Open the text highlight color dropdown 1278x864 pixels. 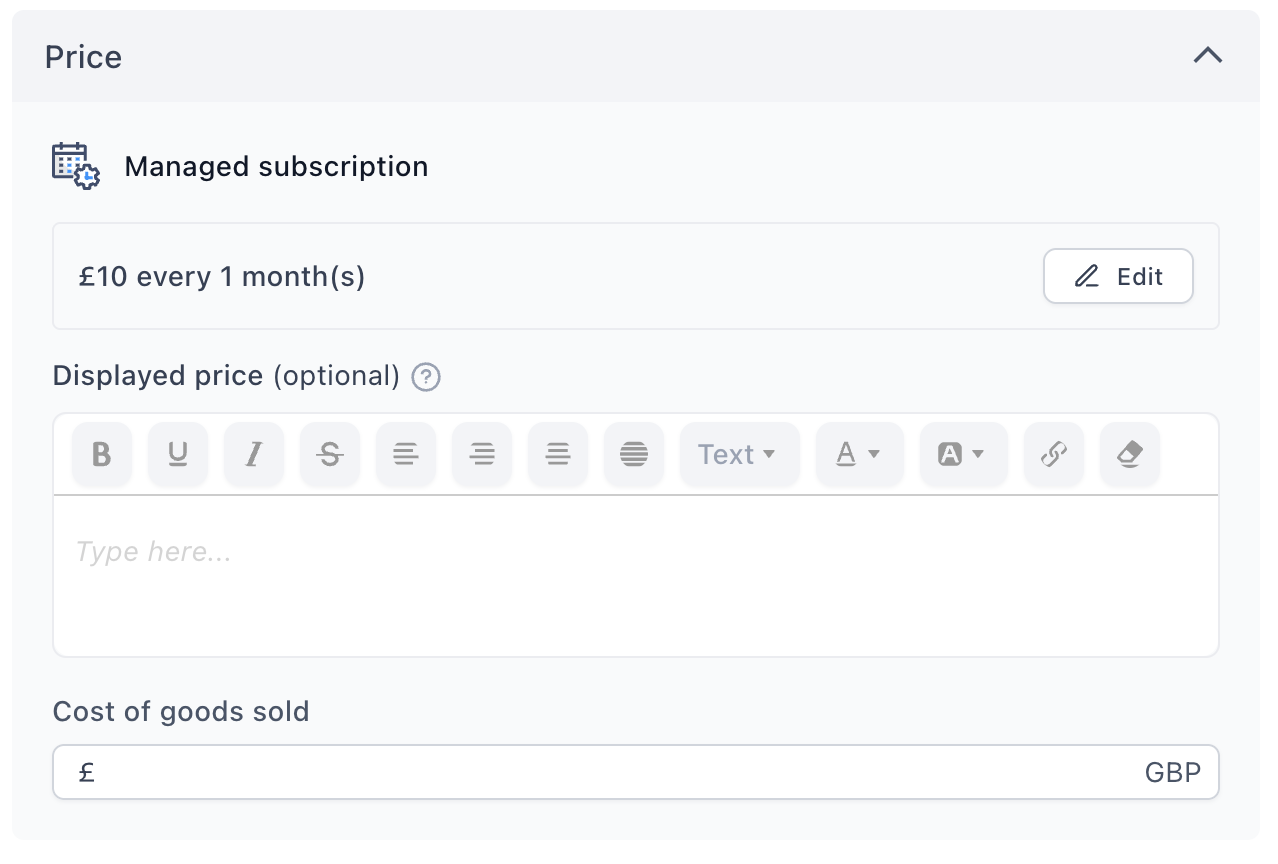[x=964, y=454]
